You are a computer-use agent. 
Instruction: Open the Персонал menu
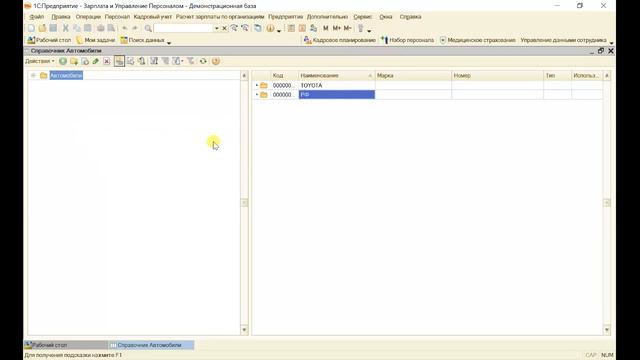pyautogui.click(x=117, y=17)
